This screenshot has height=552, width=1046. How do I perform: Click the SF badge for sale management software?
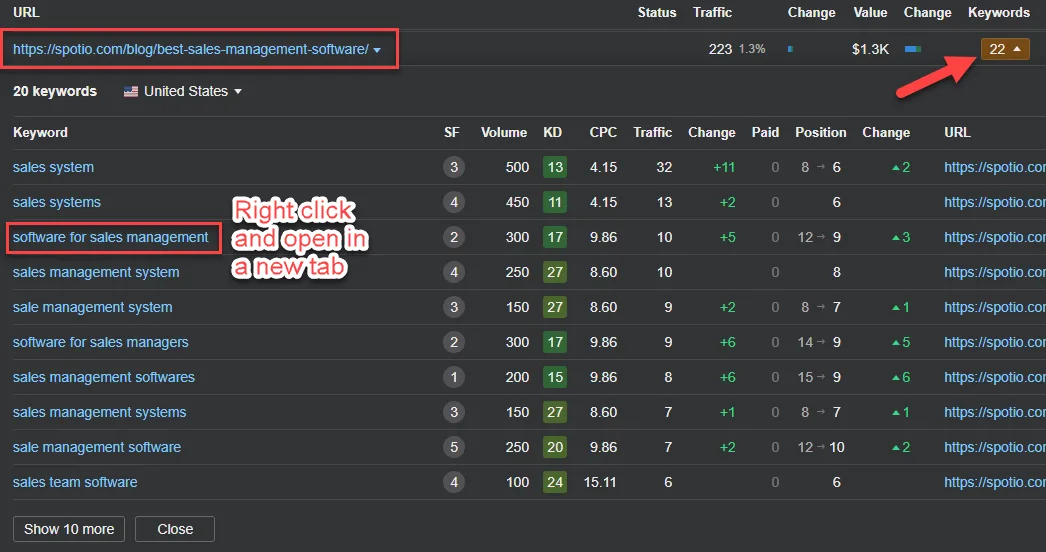point(454,447)
